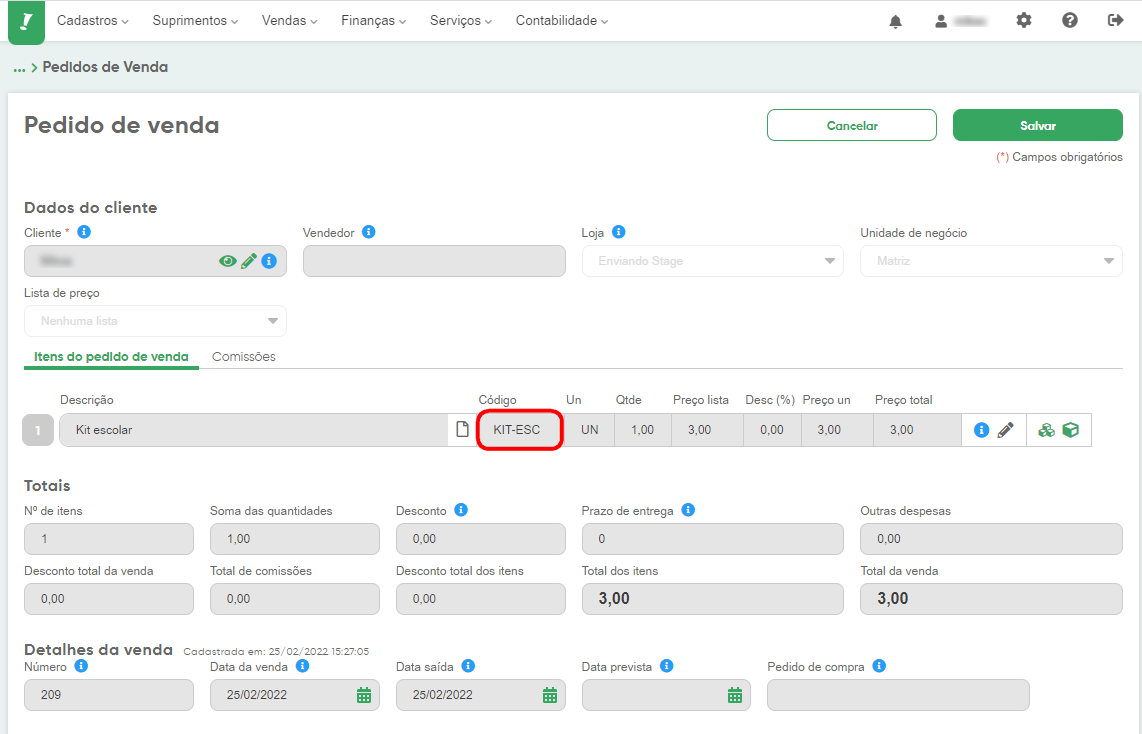Show the Vendedor info icon
This screenshot has height=734, width=1142.
click(x=369, y=232)
